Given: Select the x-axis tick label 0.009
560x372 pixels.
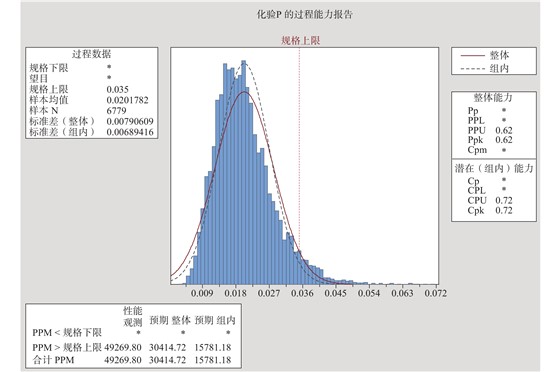Looking at the screenshot, I should pos(202,293).
